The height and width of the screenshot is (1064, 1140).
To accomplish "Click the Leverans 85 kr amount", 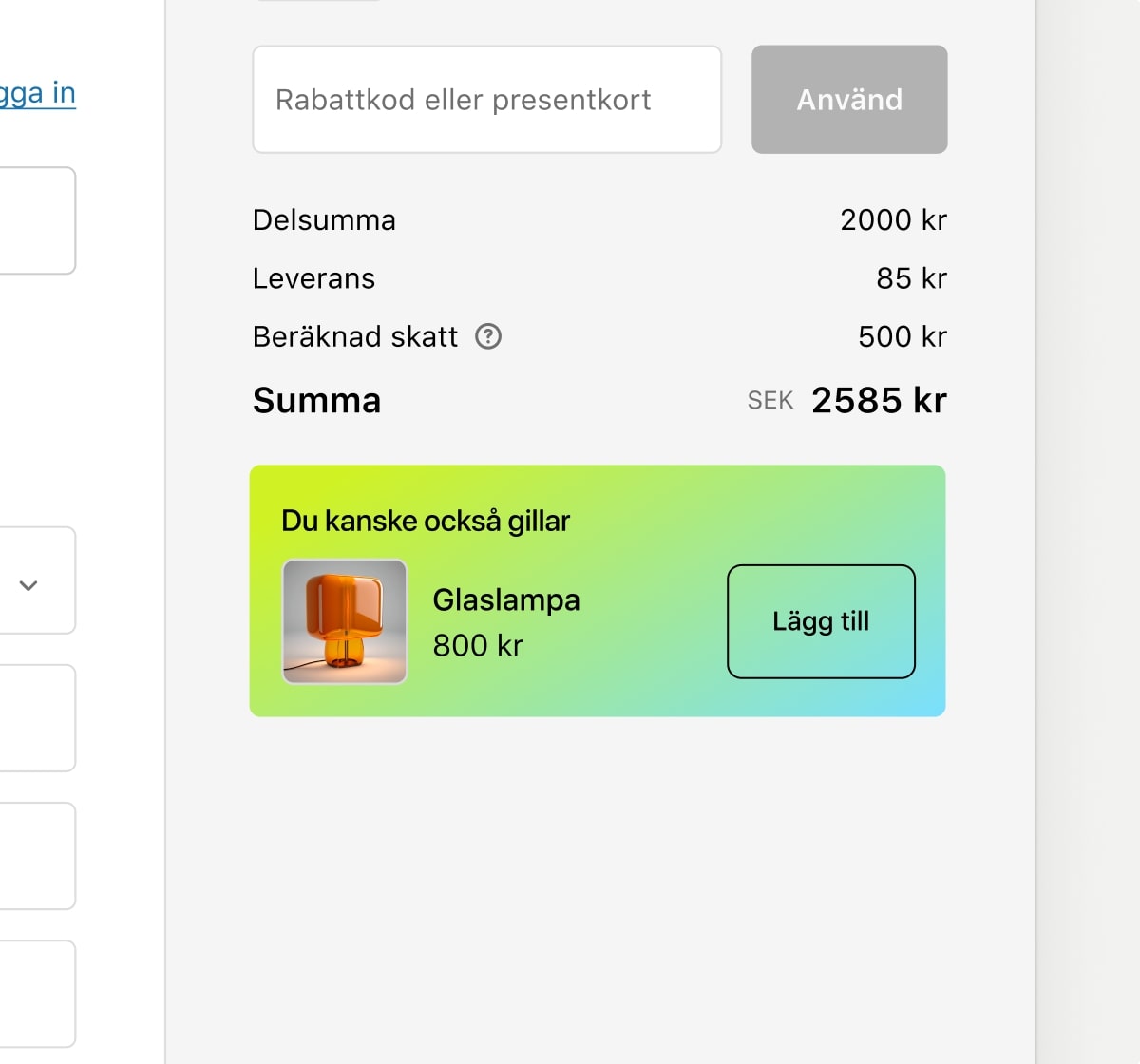I will tap(911, 278).
